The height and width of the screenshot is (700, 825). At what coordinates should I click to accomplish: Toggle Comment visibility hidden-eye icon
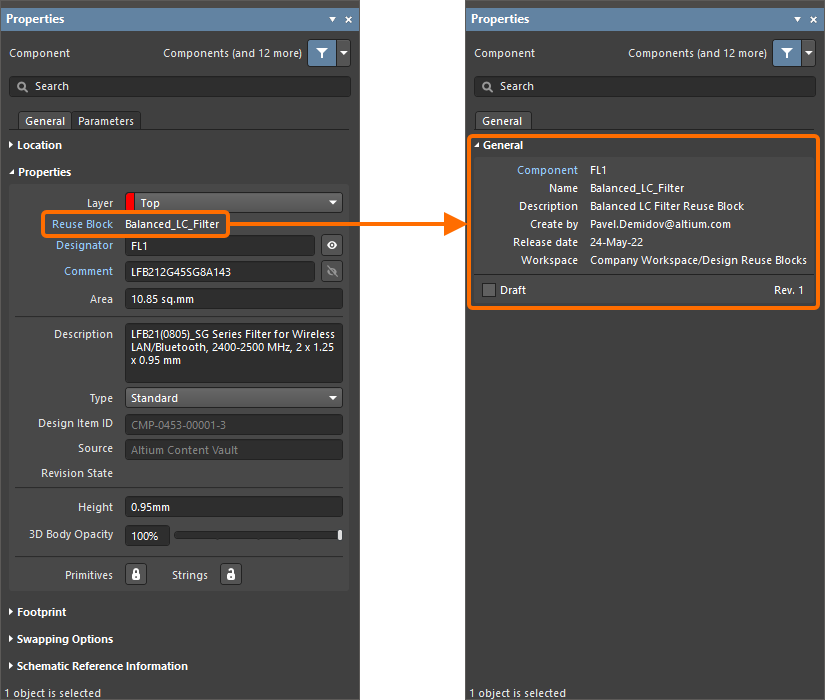coord(332,271)
